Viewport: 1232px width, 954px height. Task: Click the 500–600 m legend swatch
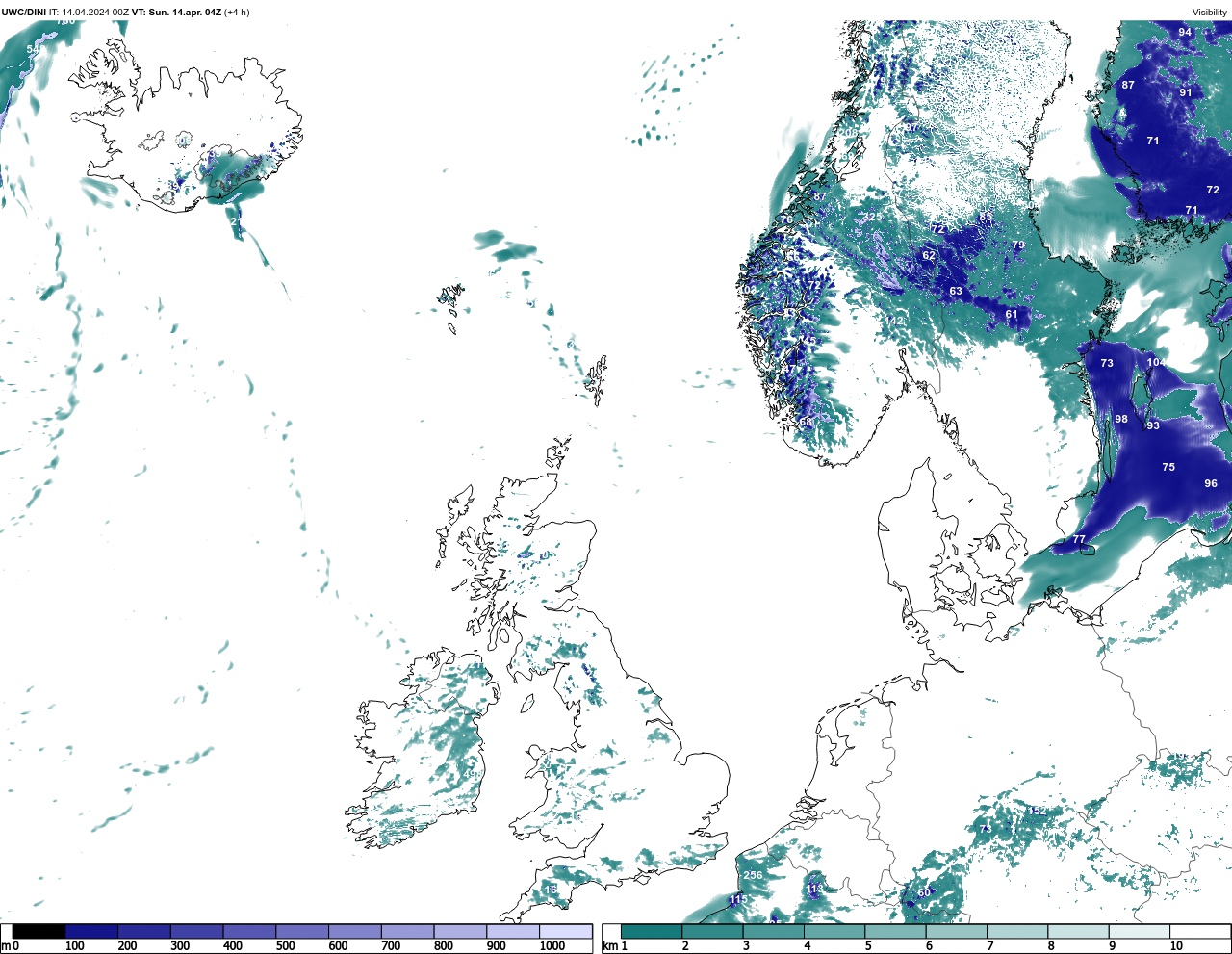[x=302, y=931]
